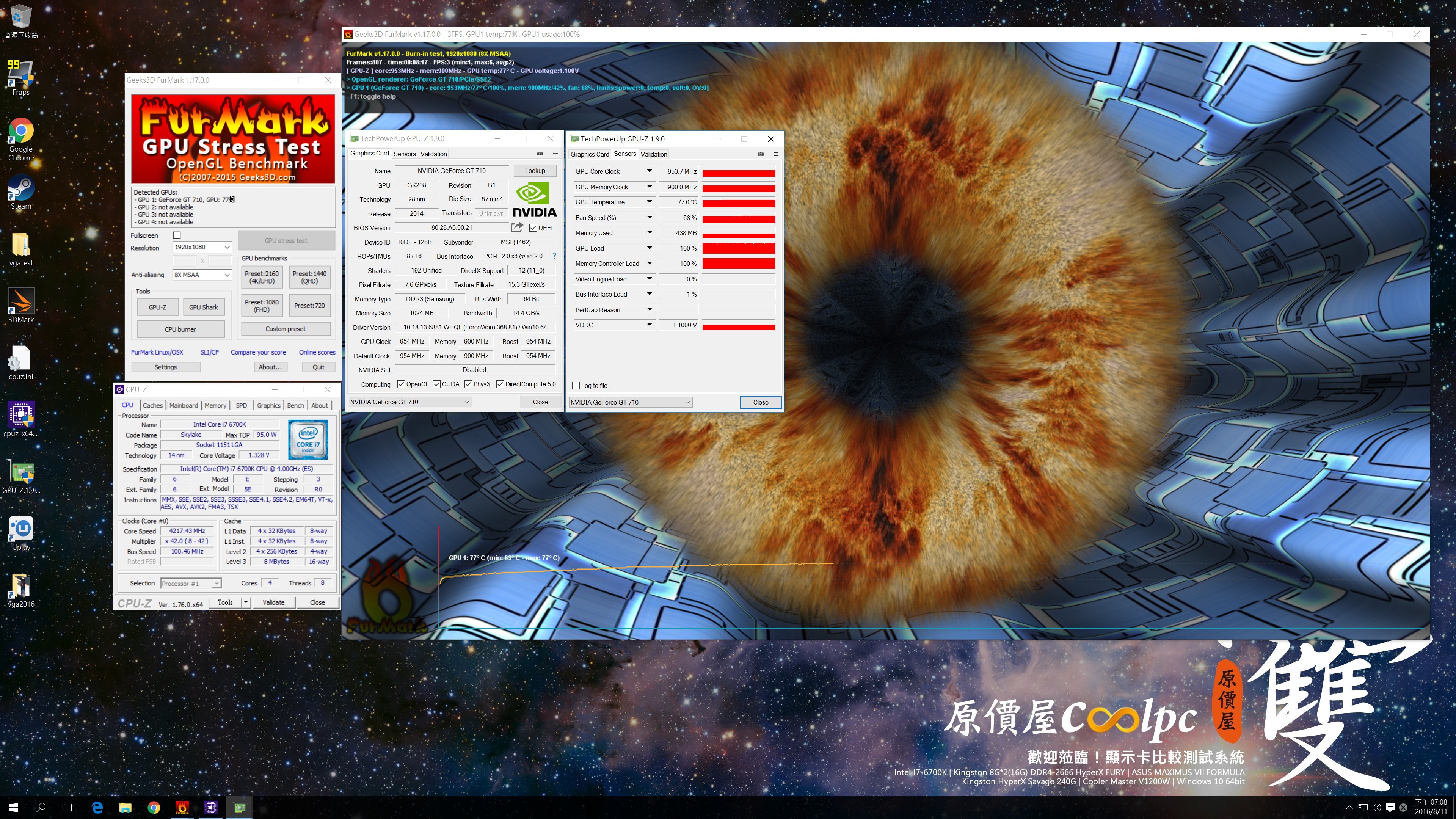This screenshot has height=819, width=1456.
Task: Launch Google Chrome from the desktop
Action: pyautogui.click(x=21, y=139)
